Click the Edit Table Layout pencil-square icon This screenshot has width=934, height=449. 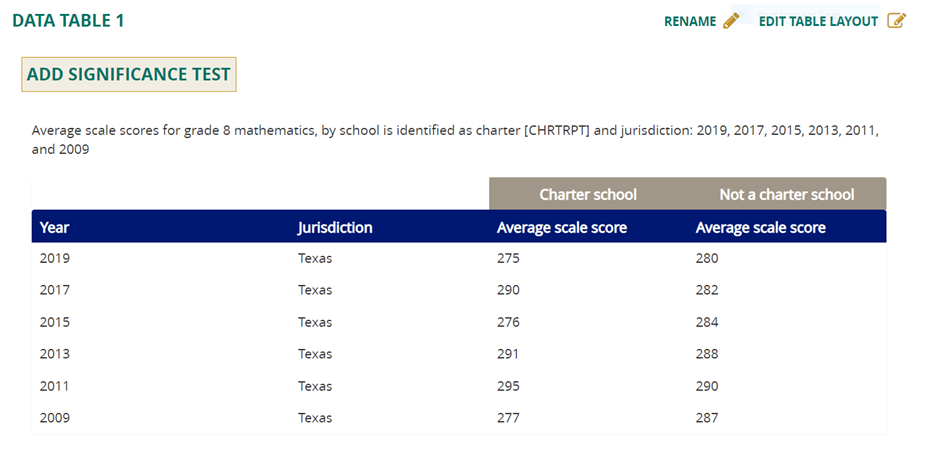pyautogui.click(x=896, y=21)
